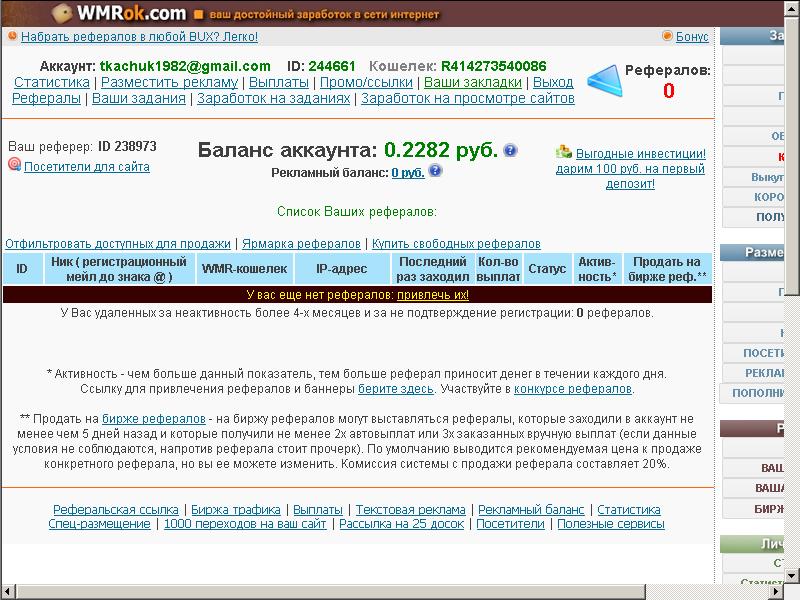The height and width of the screenshot is (600, 800).
Task: Open Статистика link in the footer
Action: point(629,510)
